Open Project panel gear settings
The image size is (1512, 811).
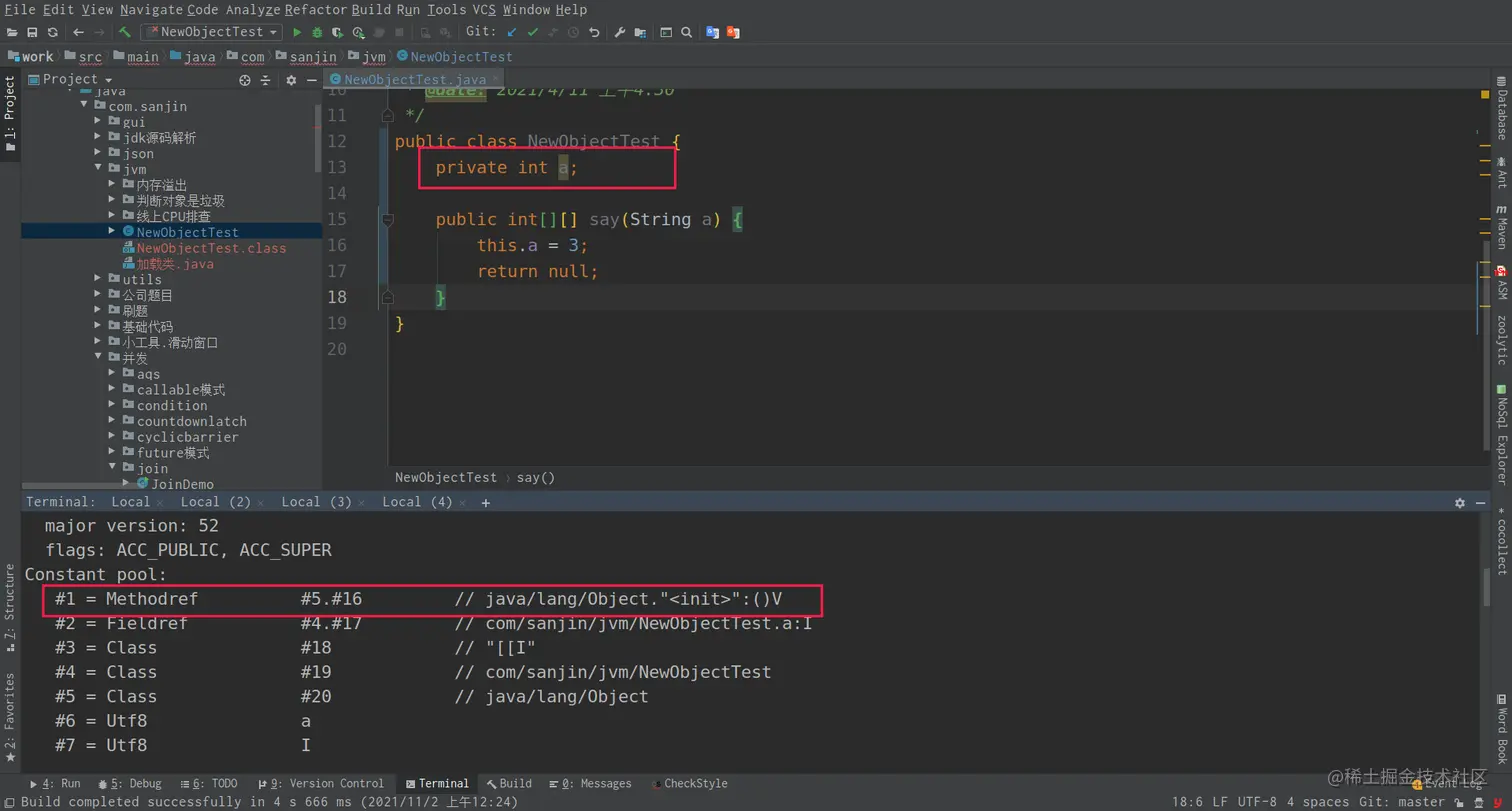tap(291, 80)
